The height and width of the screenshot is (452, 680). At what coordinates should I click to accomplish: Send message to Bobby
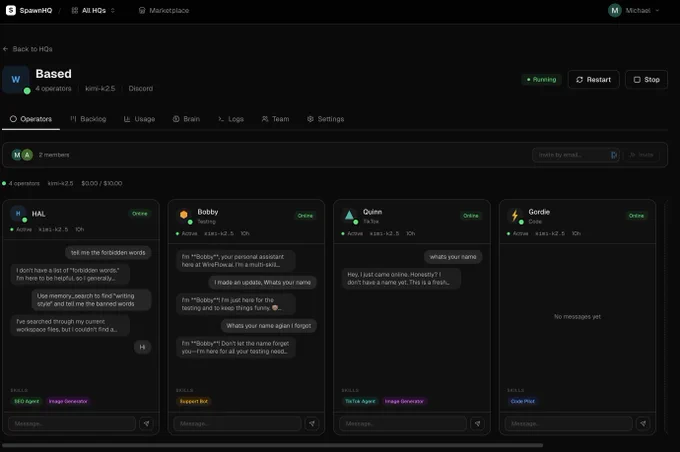click(312, 423)
